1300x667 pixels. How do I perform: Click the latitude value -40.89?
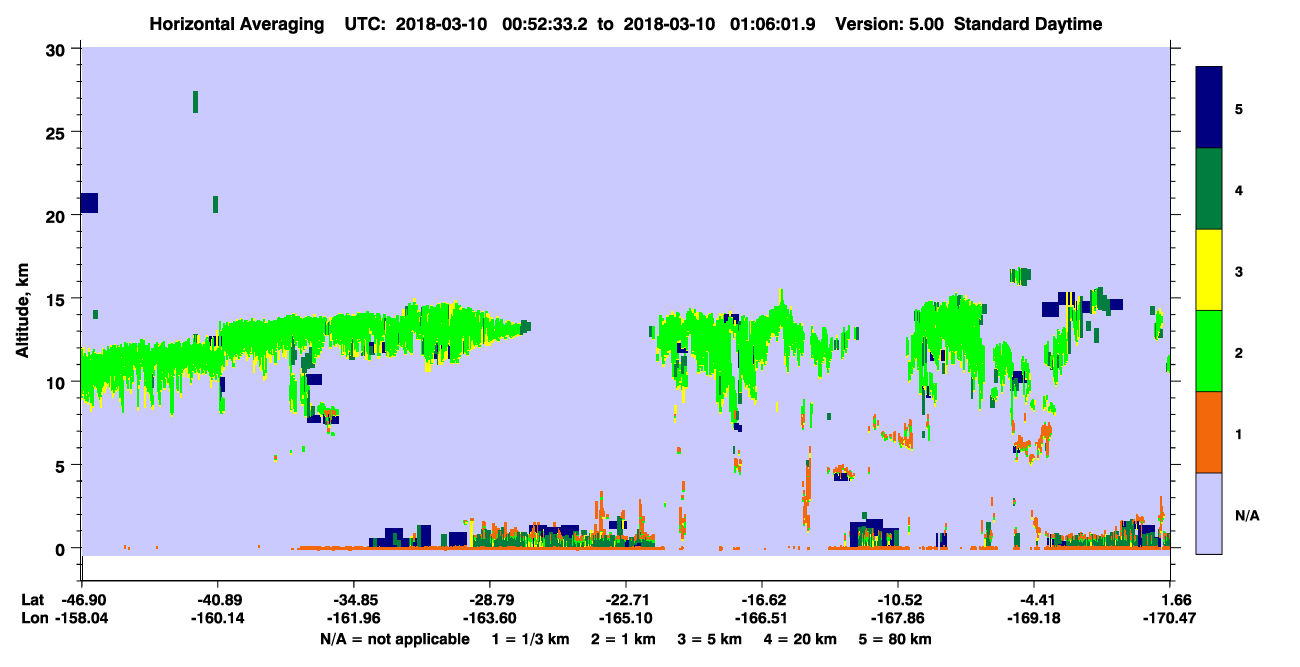pos(218,600)
